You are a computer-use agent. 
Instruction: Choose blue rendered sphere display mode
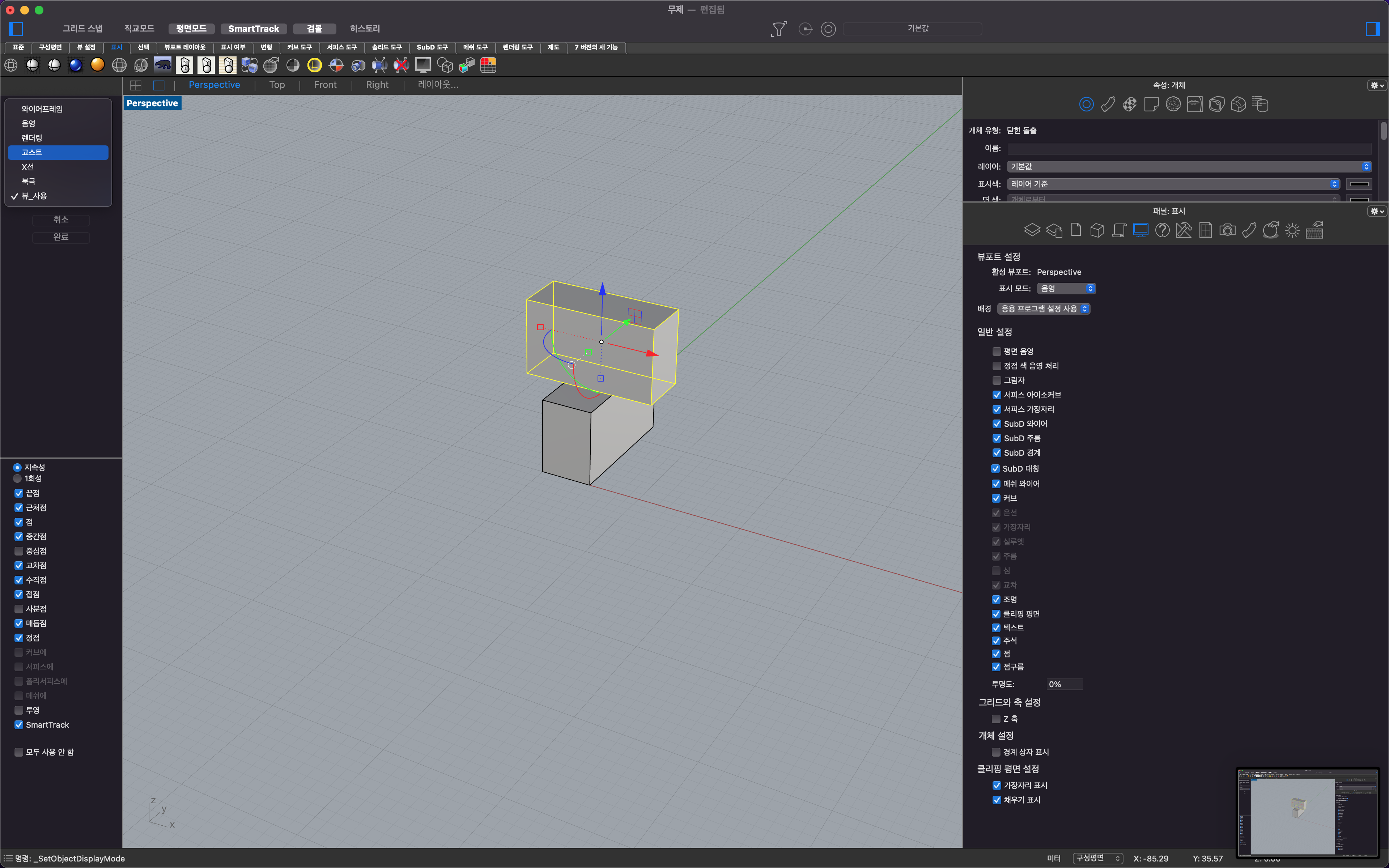(76, 65)
